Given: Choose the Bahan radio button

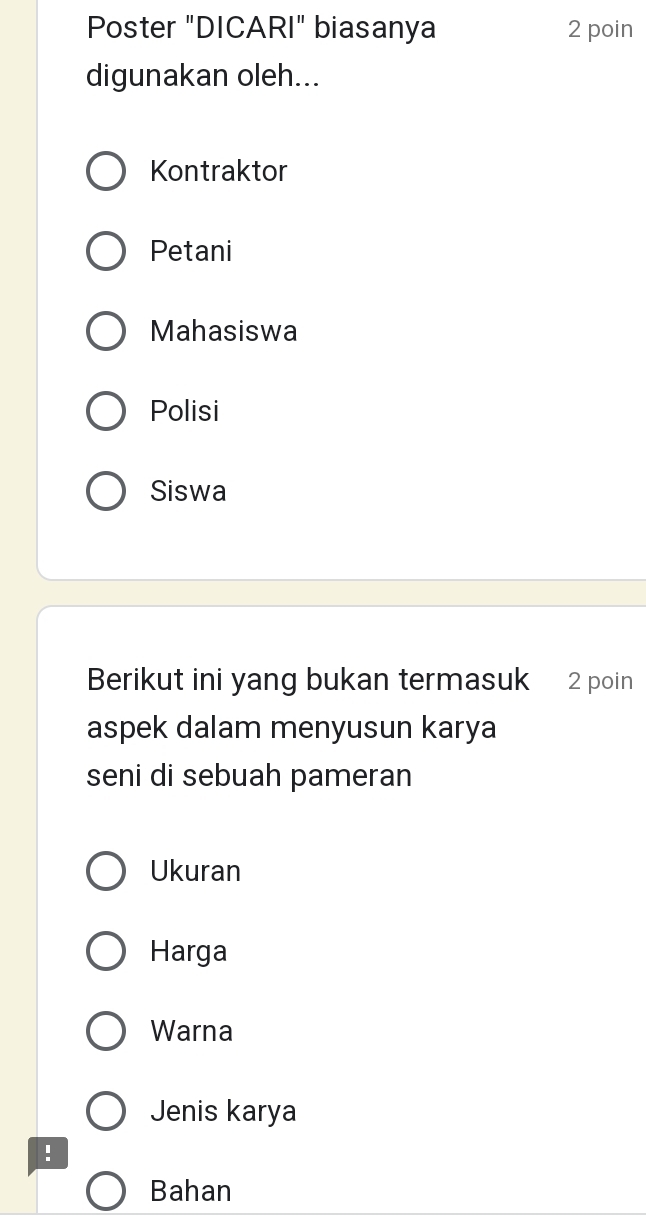Looking at the screenshot, I should coord(106,1191).
